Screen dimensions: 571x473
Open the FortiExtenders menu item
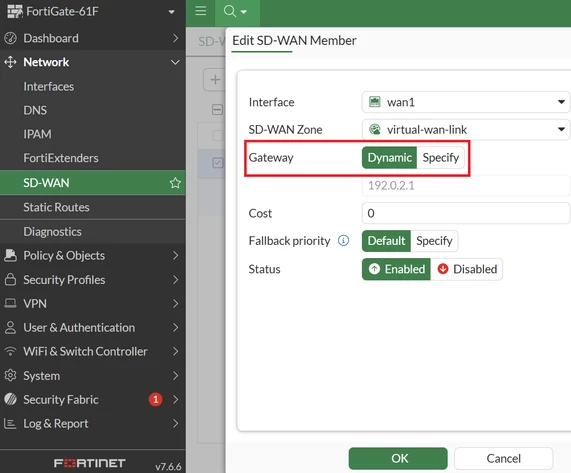click(92, 158)
